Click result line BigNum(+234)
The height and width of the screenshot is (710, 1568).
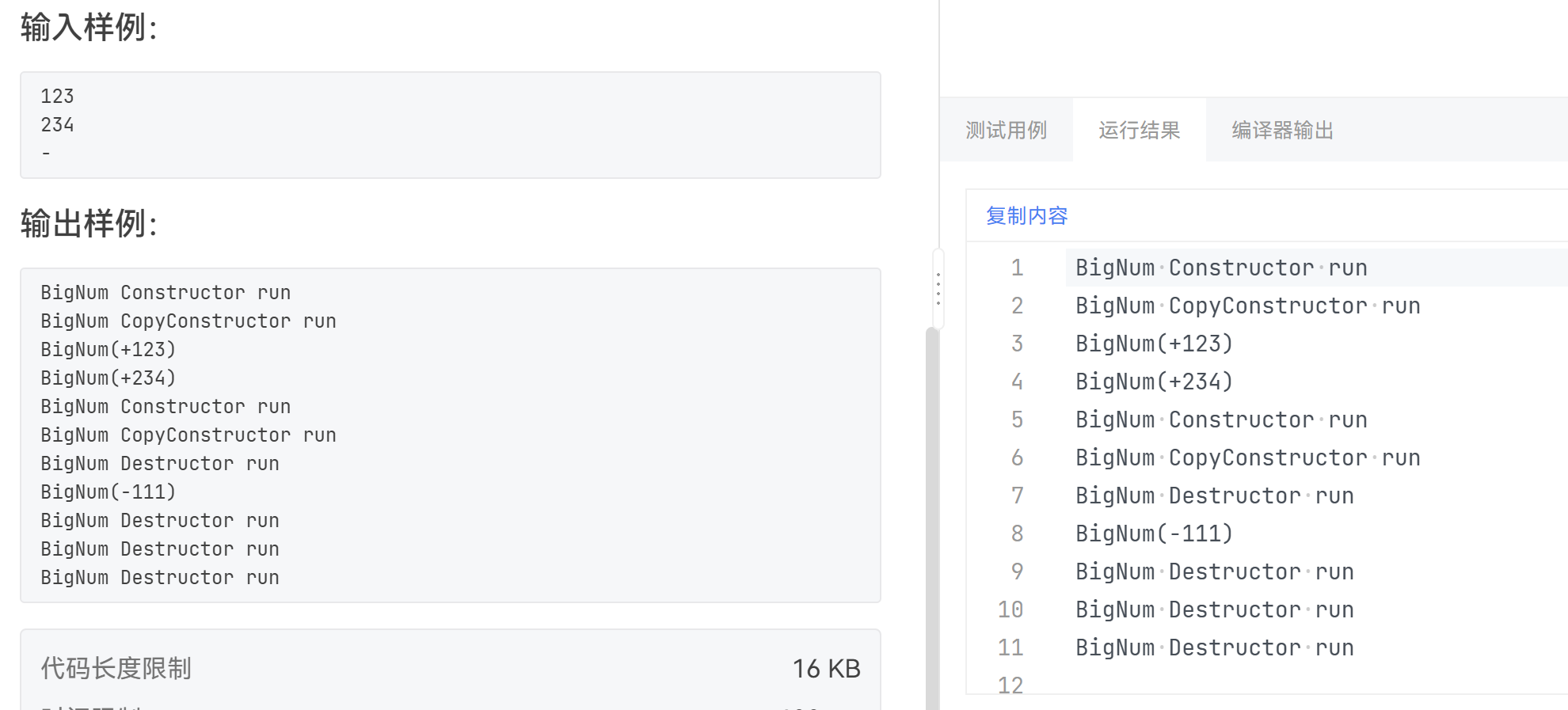click(1154, 382)
